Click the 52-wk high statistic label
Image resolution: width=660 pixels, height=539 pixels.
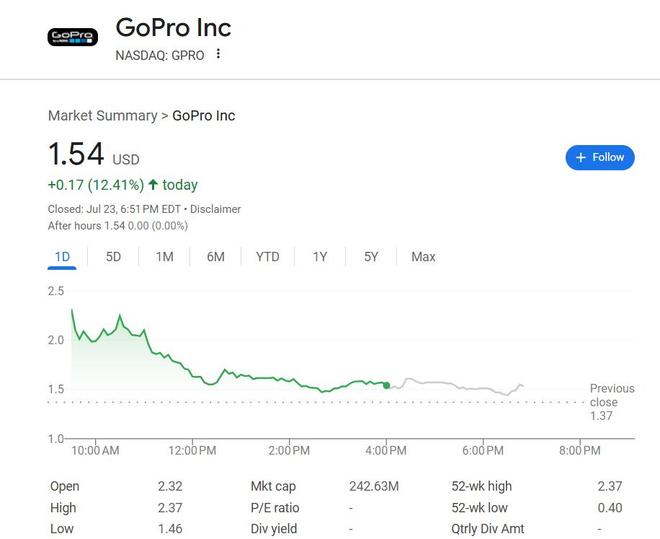(482, 486)
